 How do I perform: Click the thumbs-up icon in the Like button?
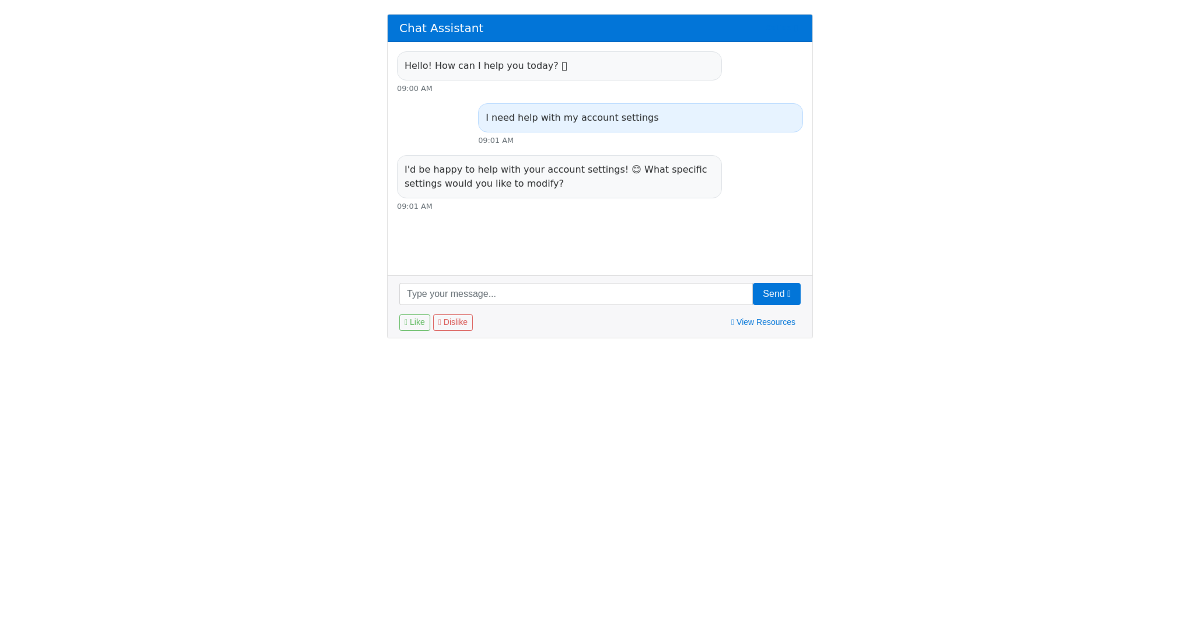tap(408, 322)
